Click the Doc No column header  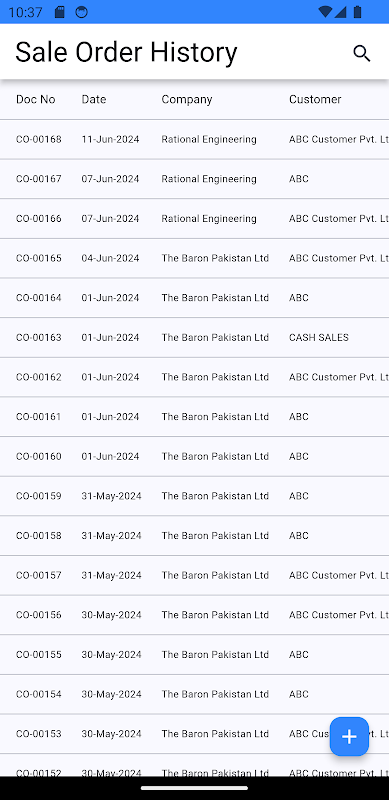coord(36,99)
